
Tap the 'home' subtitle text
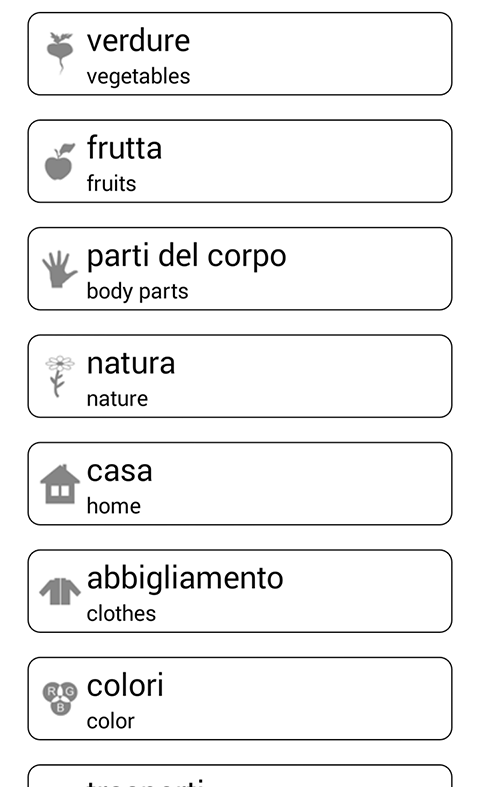[x=113, y=506]
